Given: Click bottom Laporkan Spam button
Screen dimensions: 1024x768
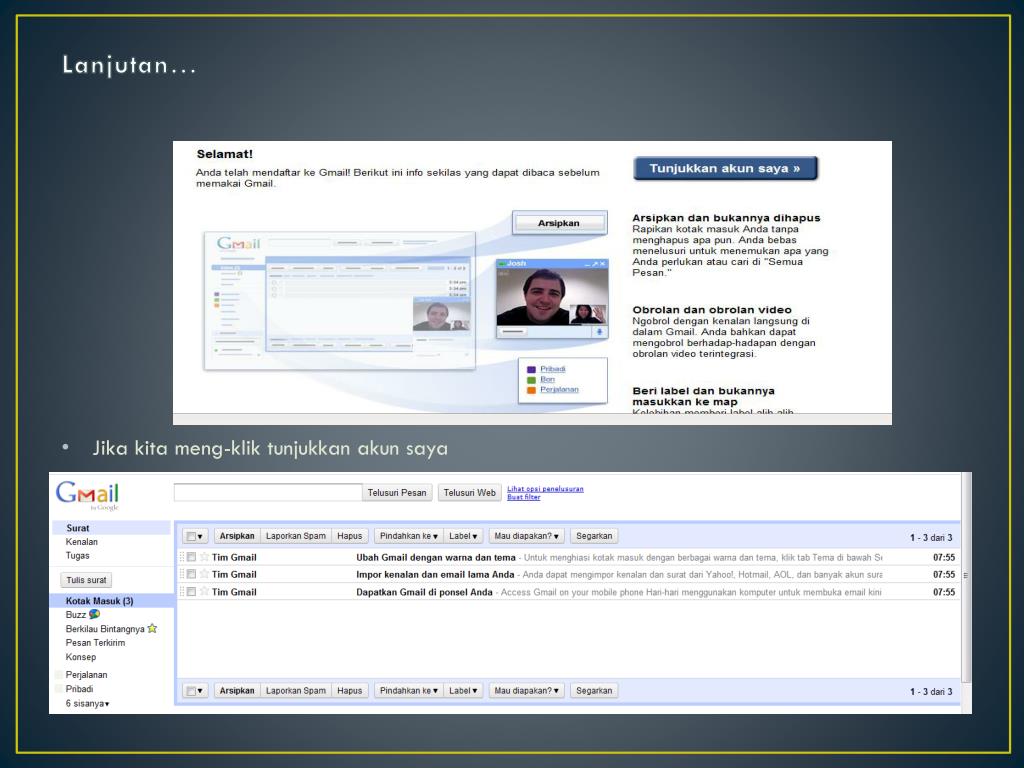Looking at the screenshot, I should [296, 691].
